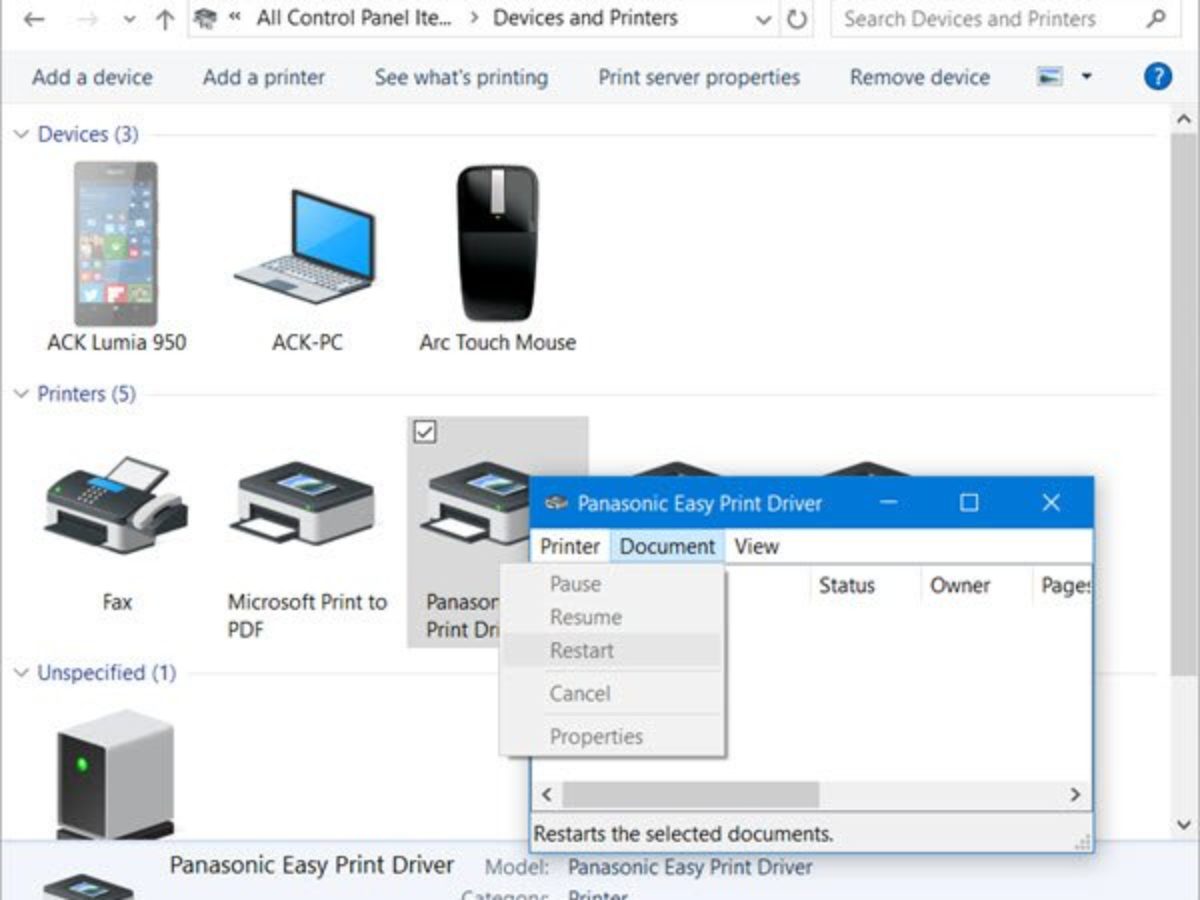The height and width of the screenshot is (900, 1200).
Task: Click the search magnifier icon
Action: [1155, 18]
